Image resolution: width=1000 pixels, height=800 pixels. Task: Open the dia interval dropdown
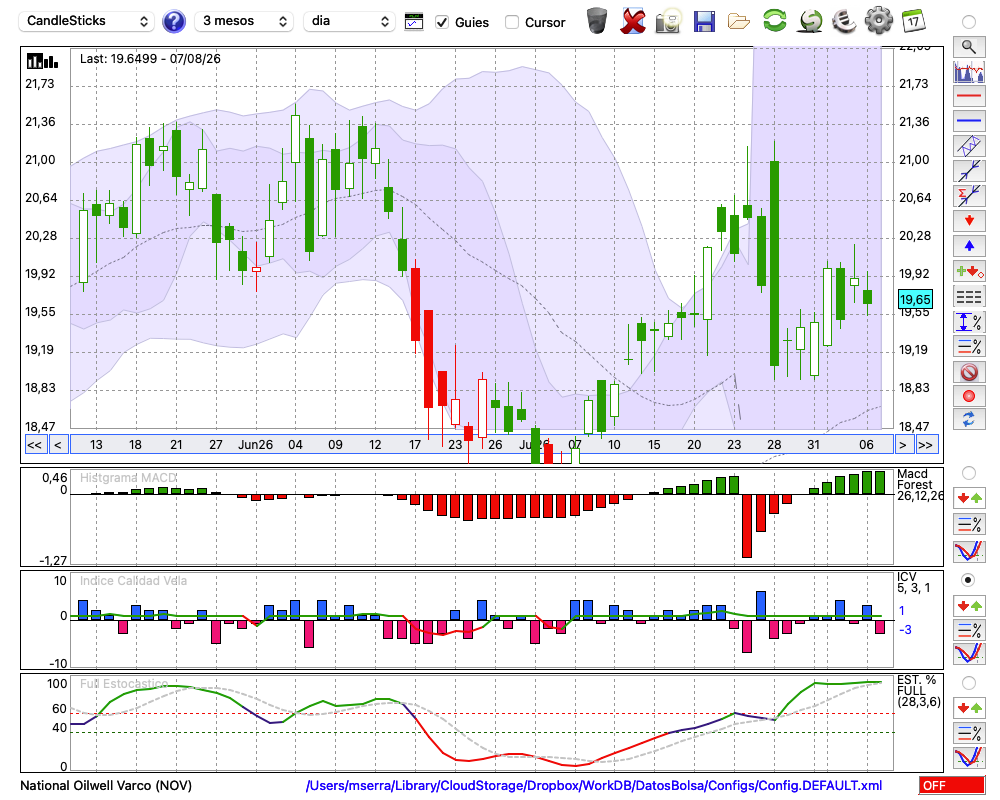pyautogui.click(x=349, y=21)
